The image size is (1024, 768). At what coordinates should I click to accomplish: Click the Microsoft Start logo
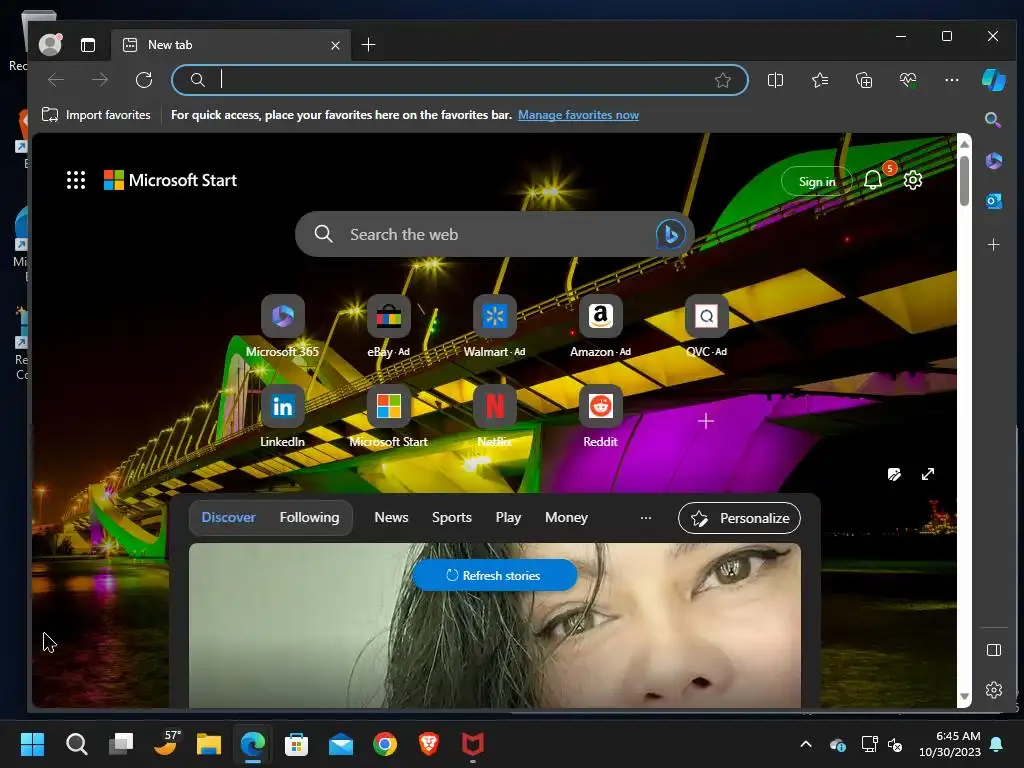coord(170,180)
